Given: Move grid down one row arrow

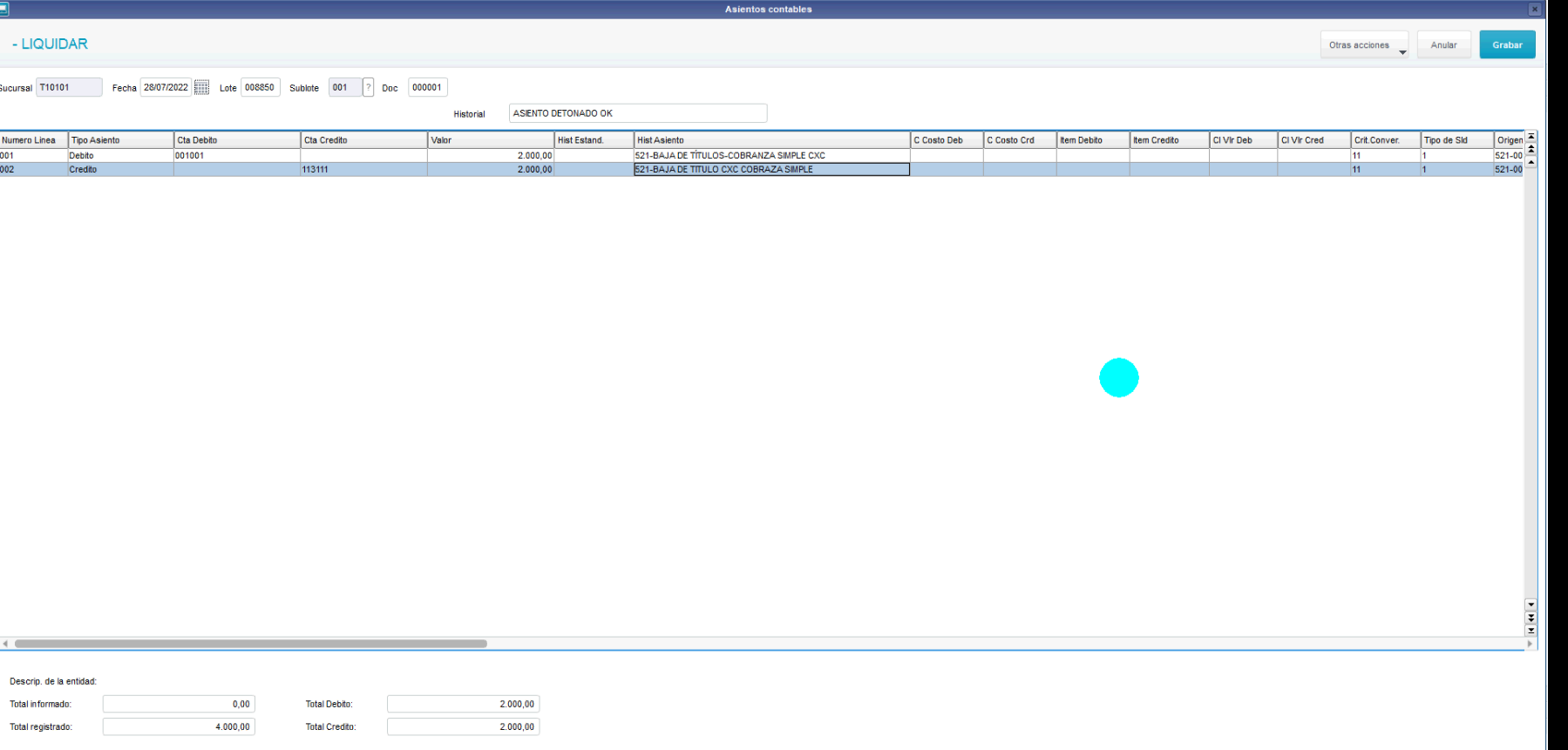Looking at the screenshot, I should click(1531, 604).
